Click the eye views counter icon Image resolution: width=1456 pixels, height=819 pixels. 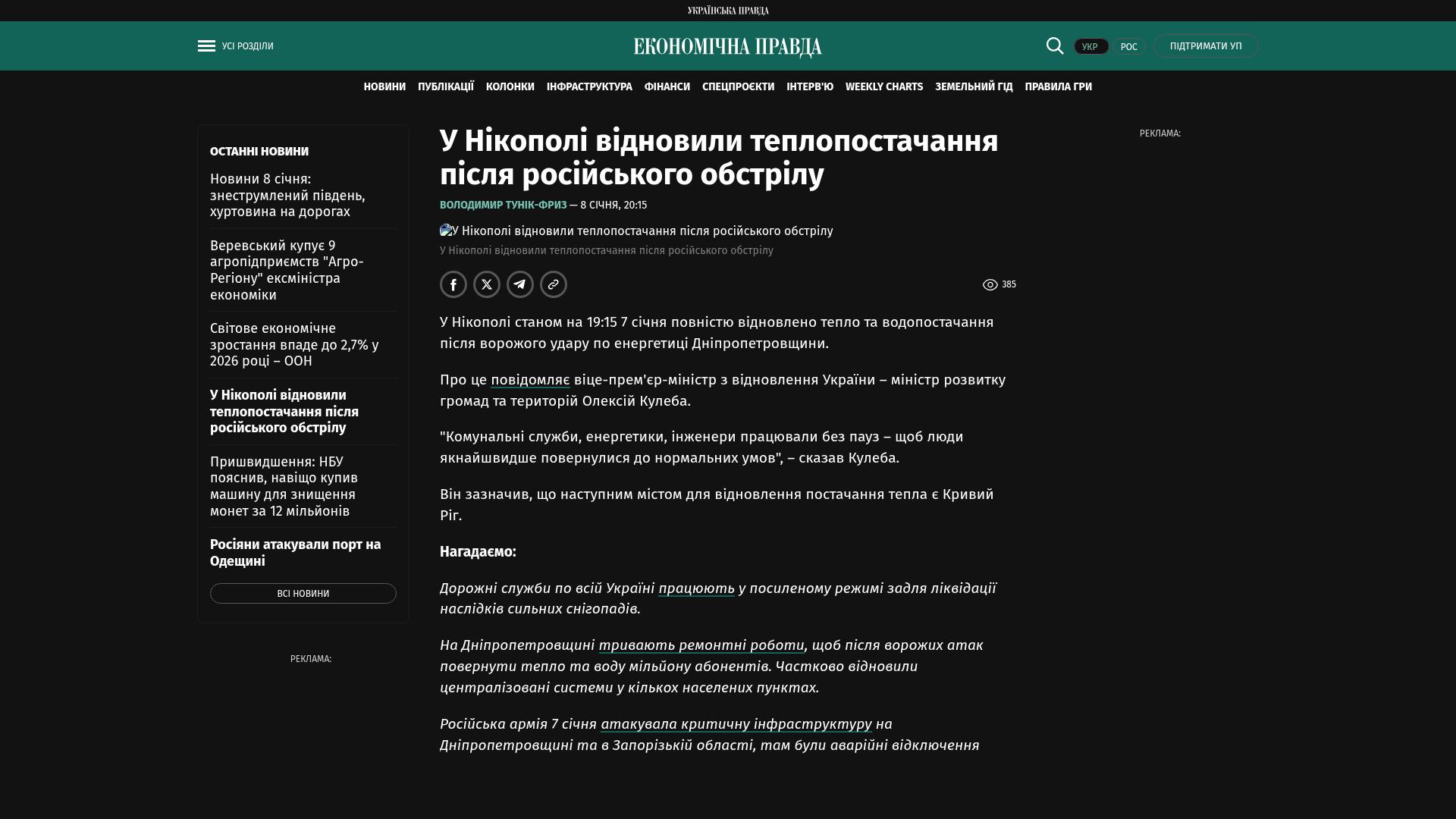click(990, 285)
